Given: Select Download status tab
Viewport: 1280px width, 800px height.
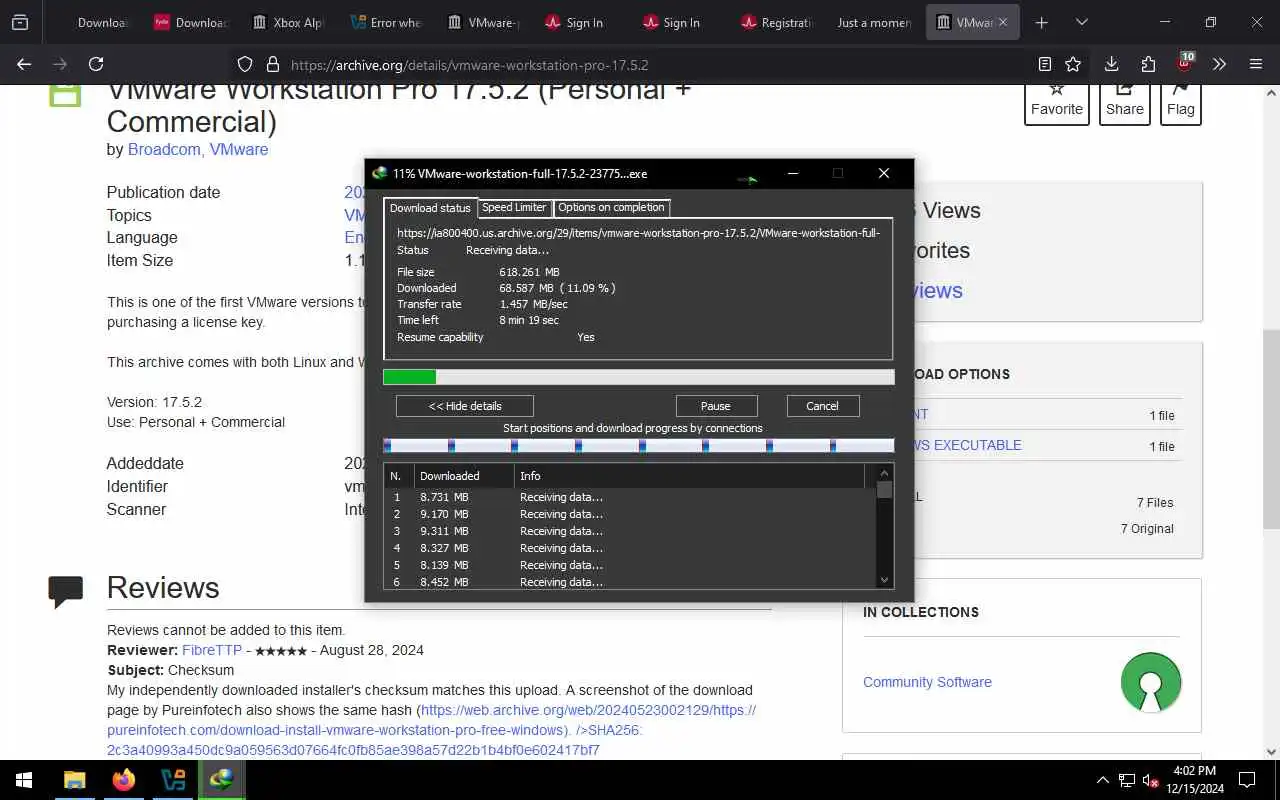Looking at the screenshot, I should point(430,208).
